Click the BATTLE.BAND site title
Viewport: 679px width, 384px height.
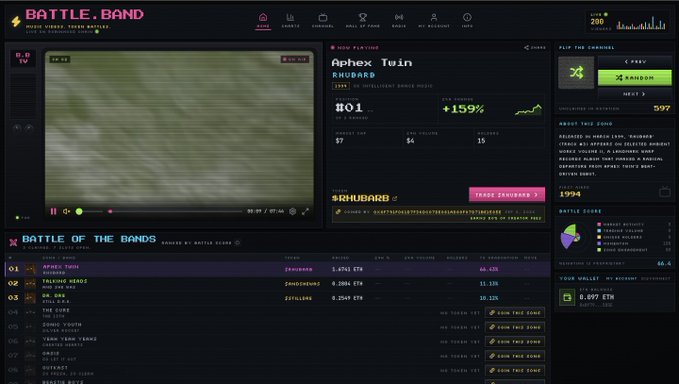[84, 14]
